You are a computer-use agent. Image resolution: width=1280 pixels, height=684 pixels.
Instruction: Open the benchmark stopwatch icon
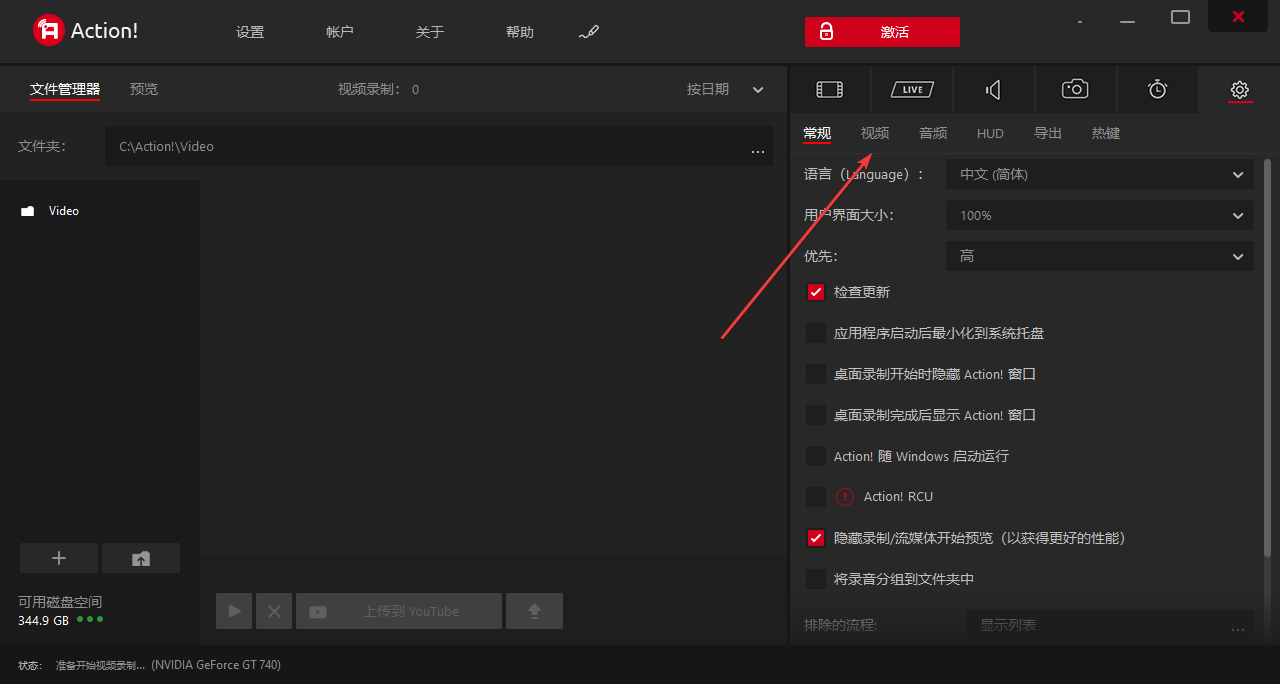pyautogui.click(x=1157, y=90)
